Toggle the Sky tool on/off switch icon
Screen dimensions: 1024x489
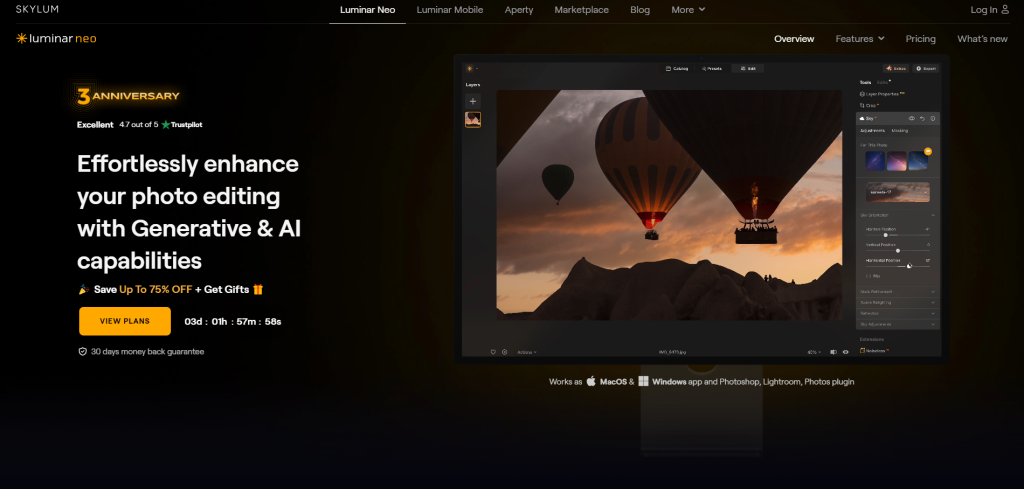tap(933, 119)
